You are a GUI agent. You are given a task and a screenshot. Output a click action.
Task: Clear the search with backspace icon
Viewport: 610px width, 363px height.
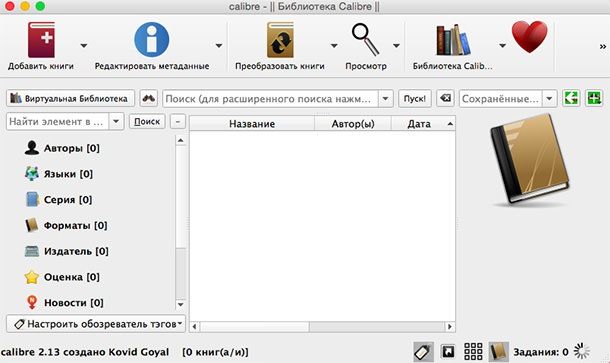tap(445, 98)
